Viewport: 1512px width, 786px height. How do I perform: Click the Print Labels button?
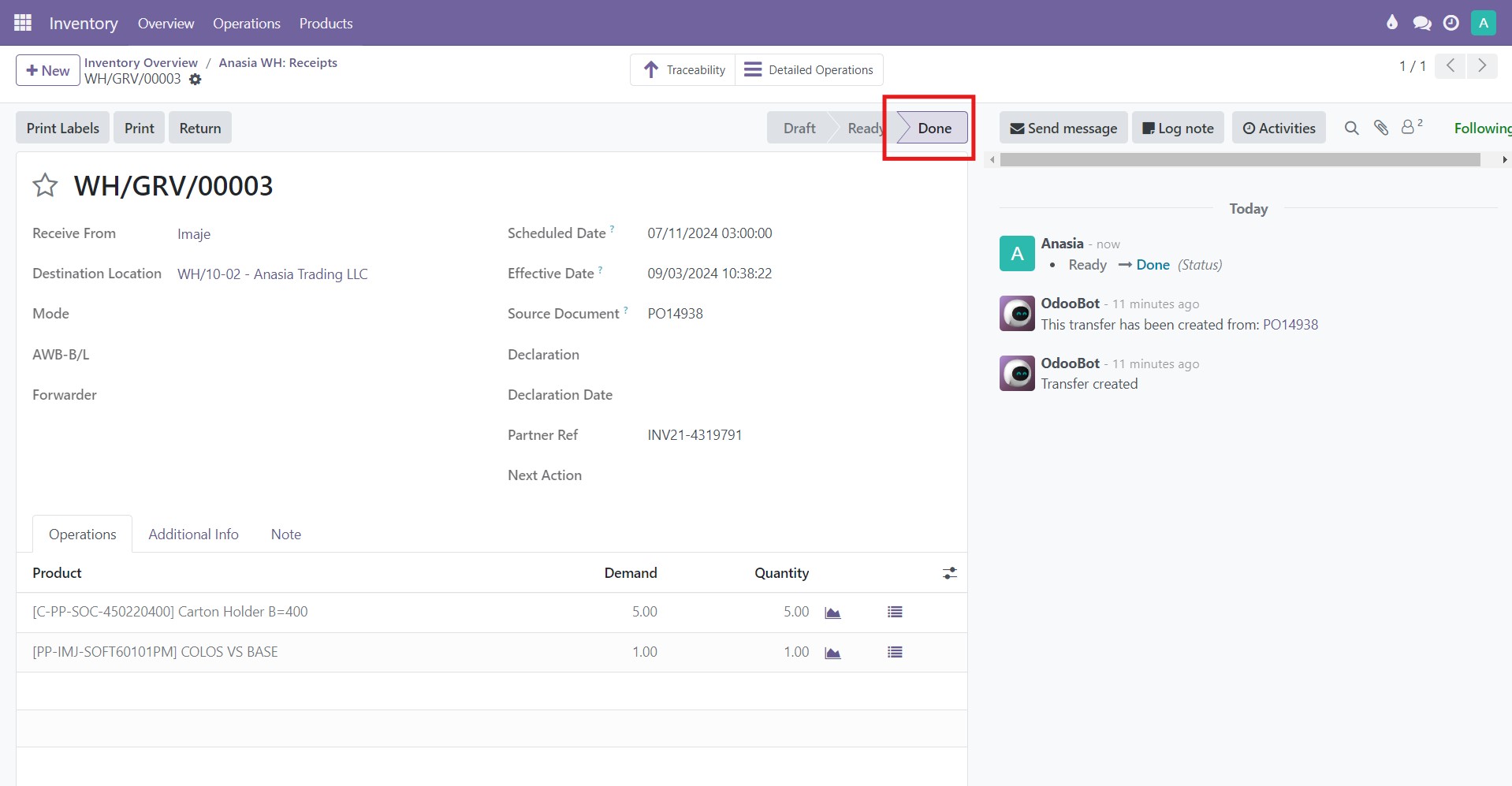(x=63, y=129)
